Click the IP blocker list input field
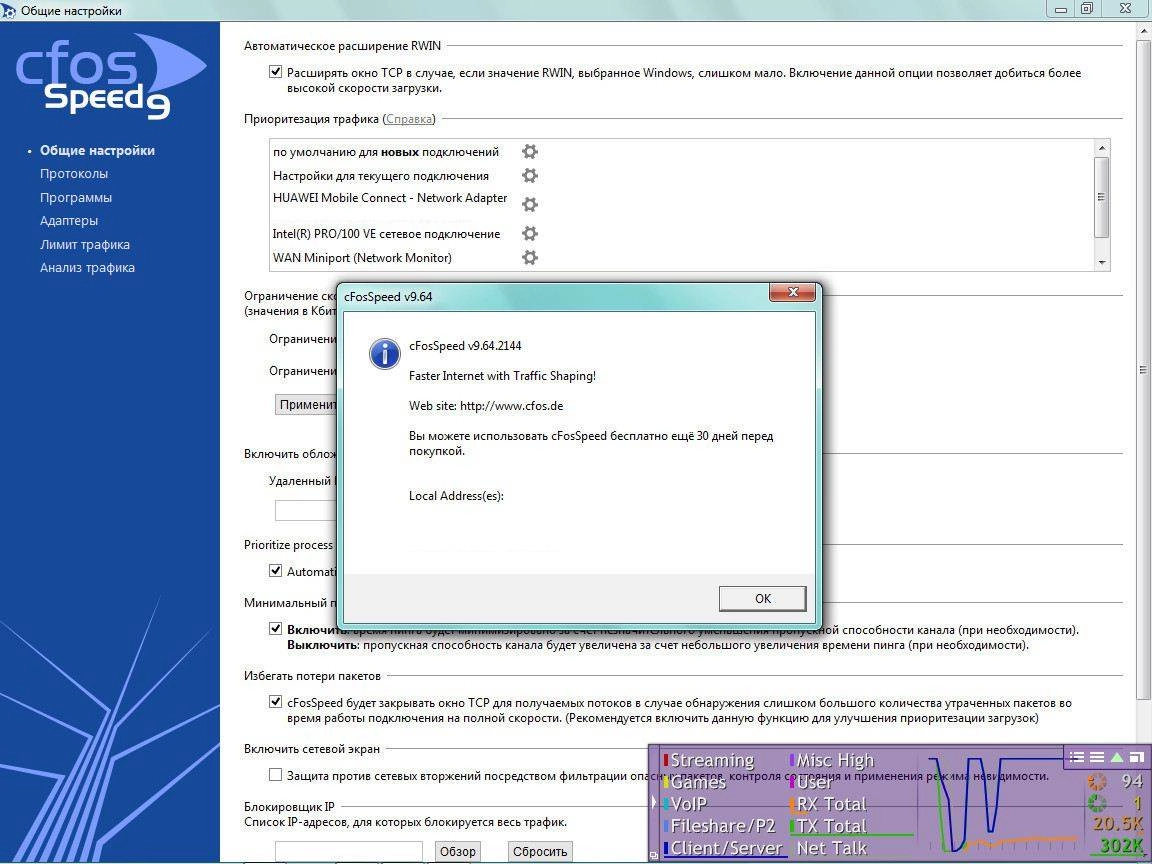The image size is (1152, 864). [x=349, y=852]
